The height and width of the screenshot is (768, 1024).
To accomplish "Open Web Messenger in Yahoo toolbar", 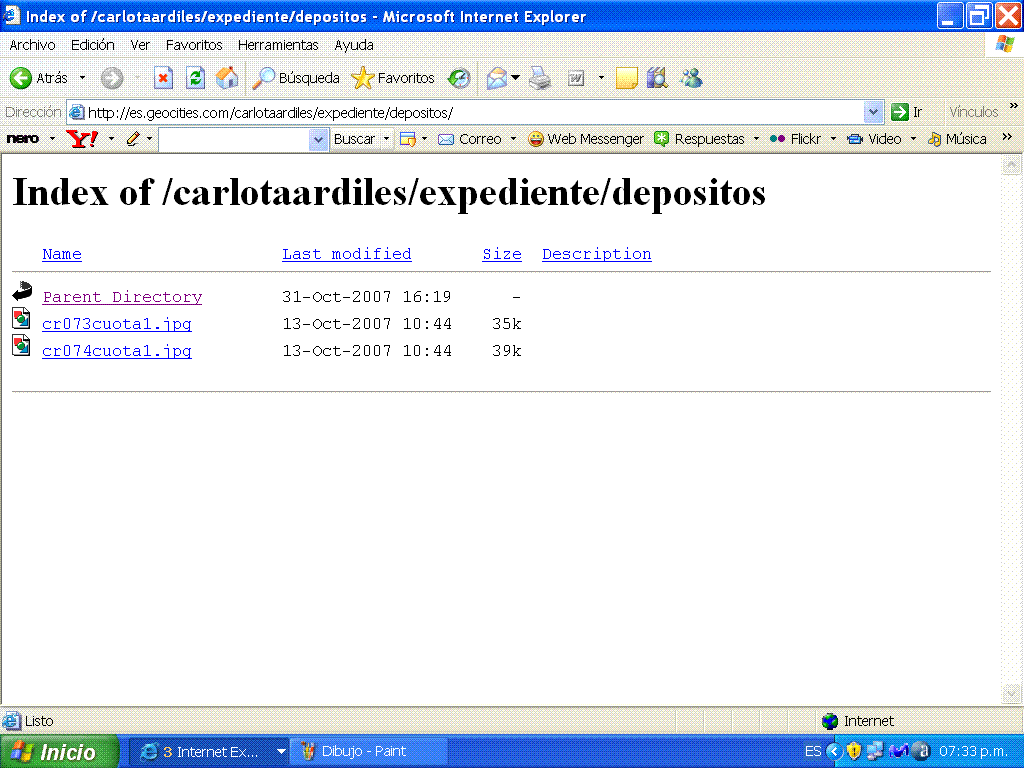I will [586, 139].
